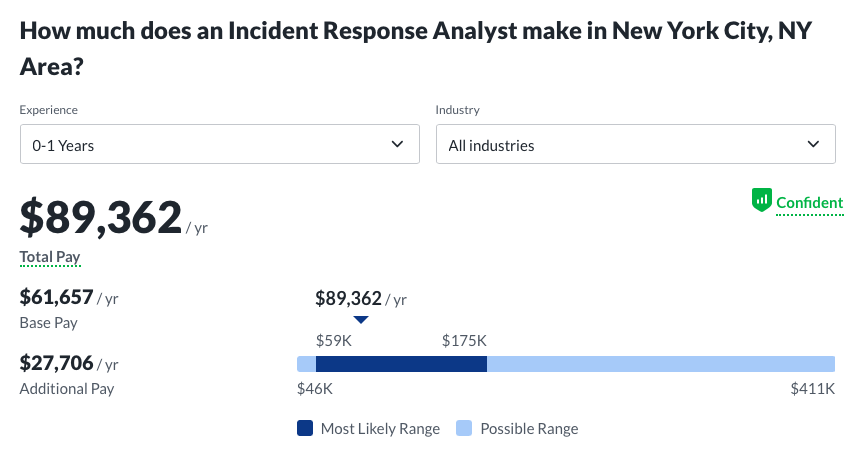
Task: Click the dark blue median pay triangle marker
Action: [x=361, y=320]
